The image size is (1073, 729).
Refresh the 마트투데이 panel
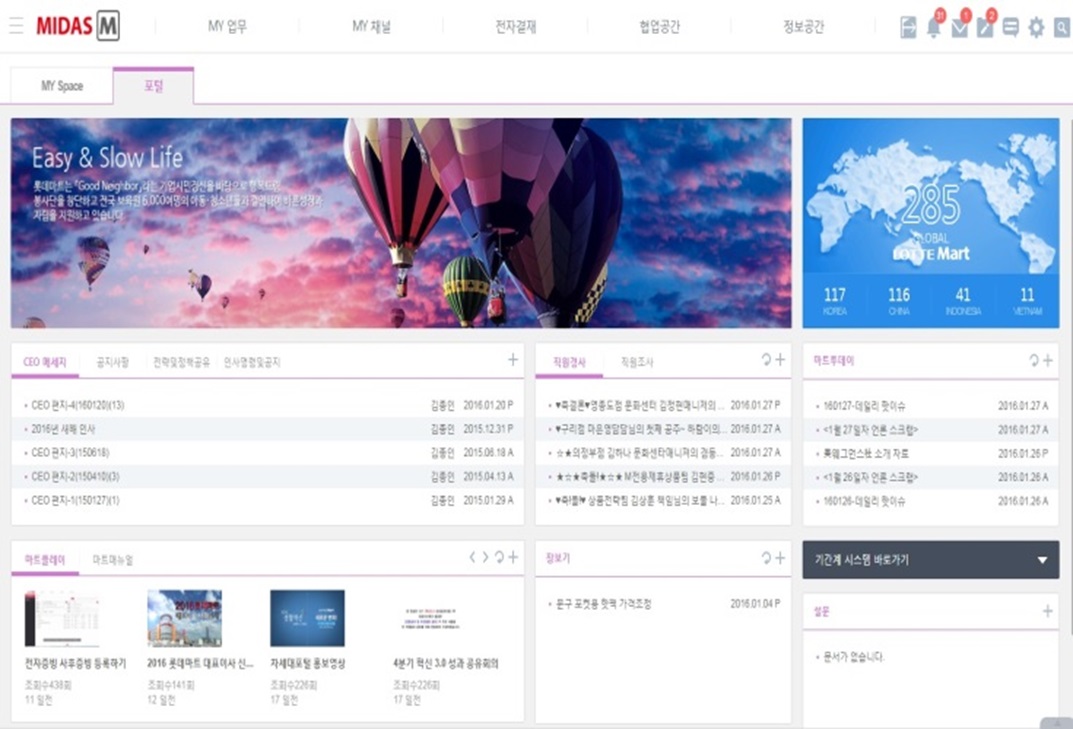click(1036, 360)
